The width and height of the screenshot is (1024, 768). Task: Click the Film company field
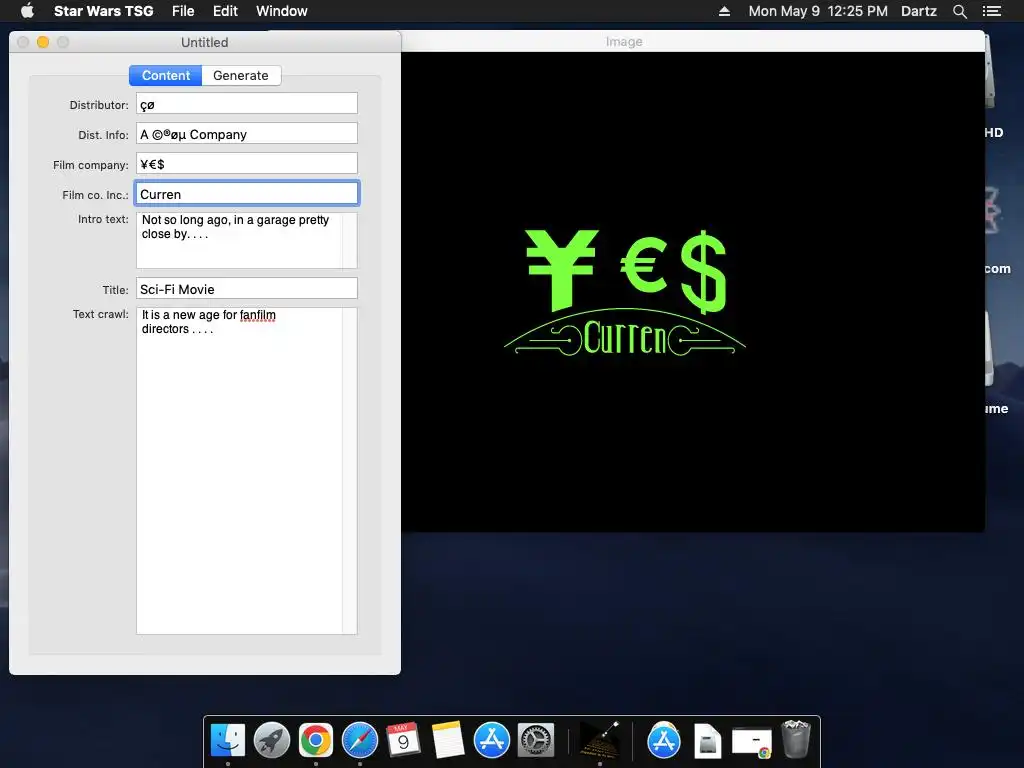[x=247, y=164]
